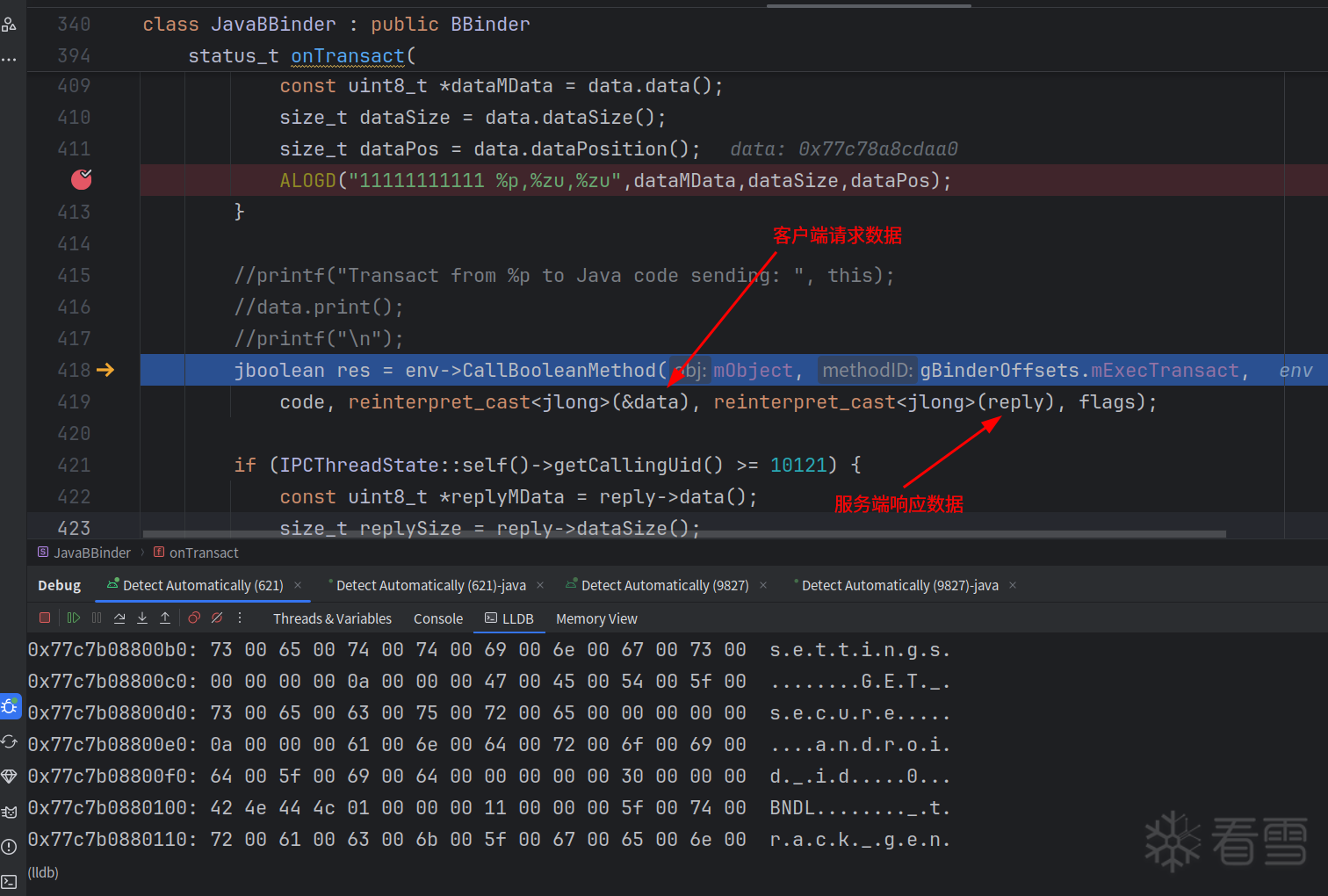Image resolution: width=1328 pixels, height=896 pixels.
Task: Open the Console tab
Action: (x=438, y=619)
